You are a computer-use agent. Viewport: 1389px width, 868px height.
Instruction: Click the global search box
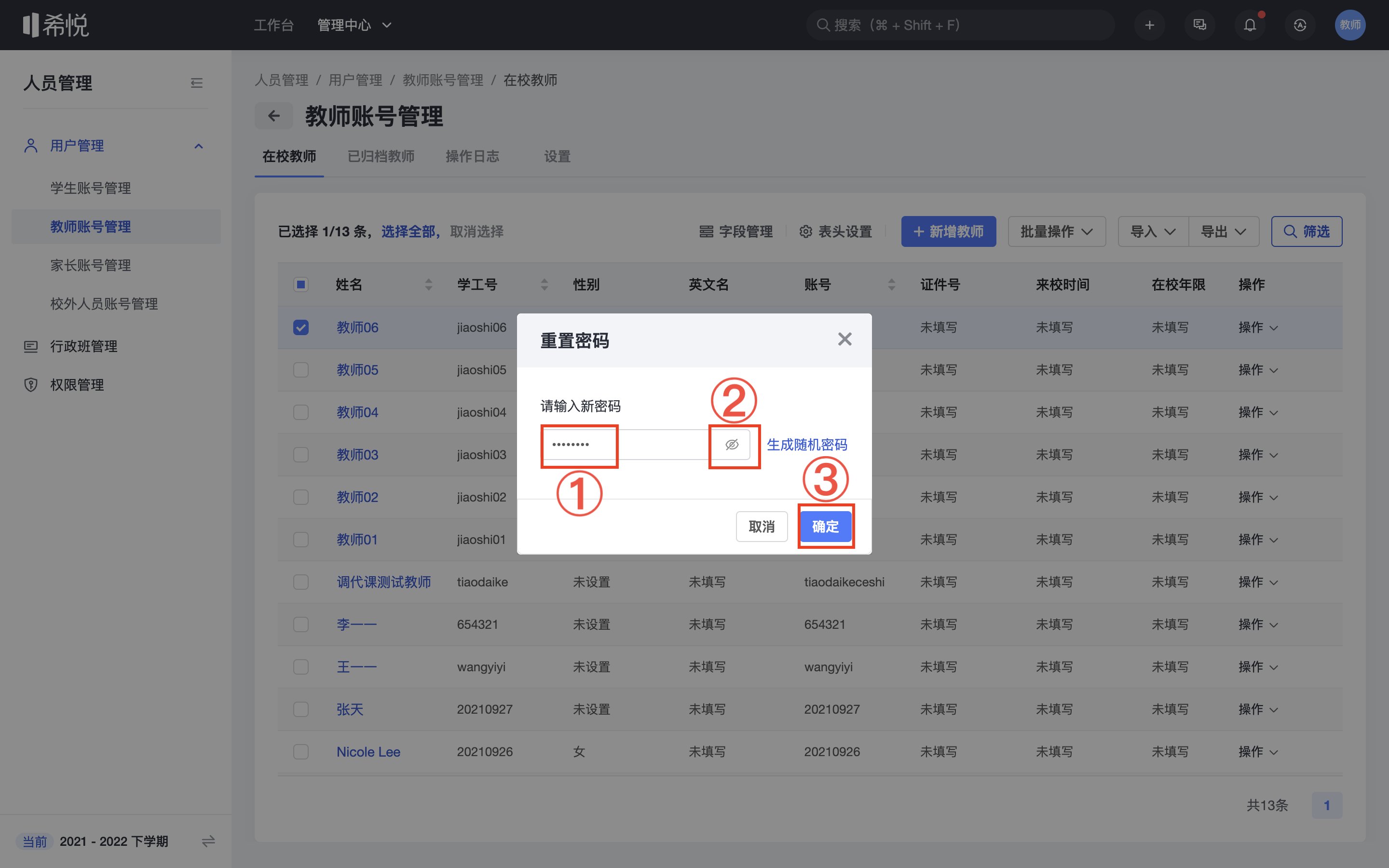tap(960, 25)
